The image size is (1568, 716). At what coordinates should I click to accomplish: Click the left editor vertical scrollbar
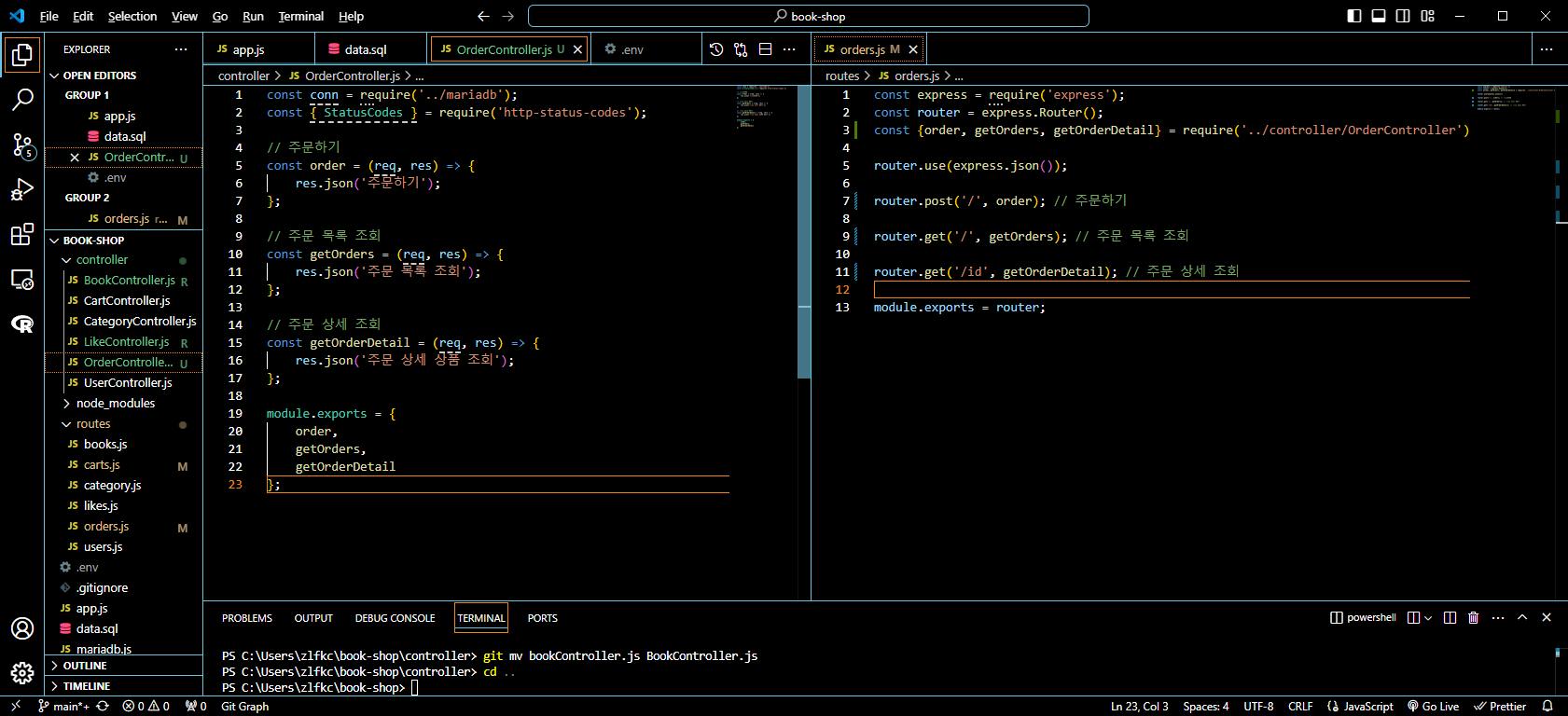(804, 231)
